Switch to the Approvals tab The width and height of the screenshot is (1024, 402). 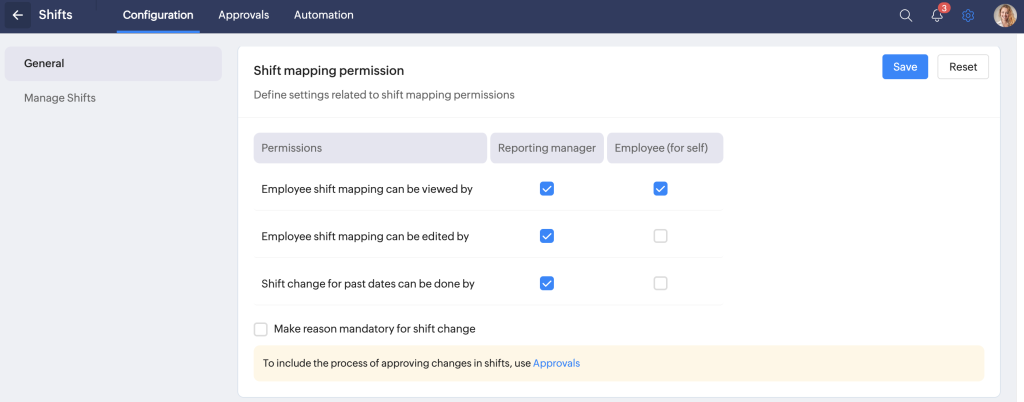pyautogui.click(x=244, y=15)
